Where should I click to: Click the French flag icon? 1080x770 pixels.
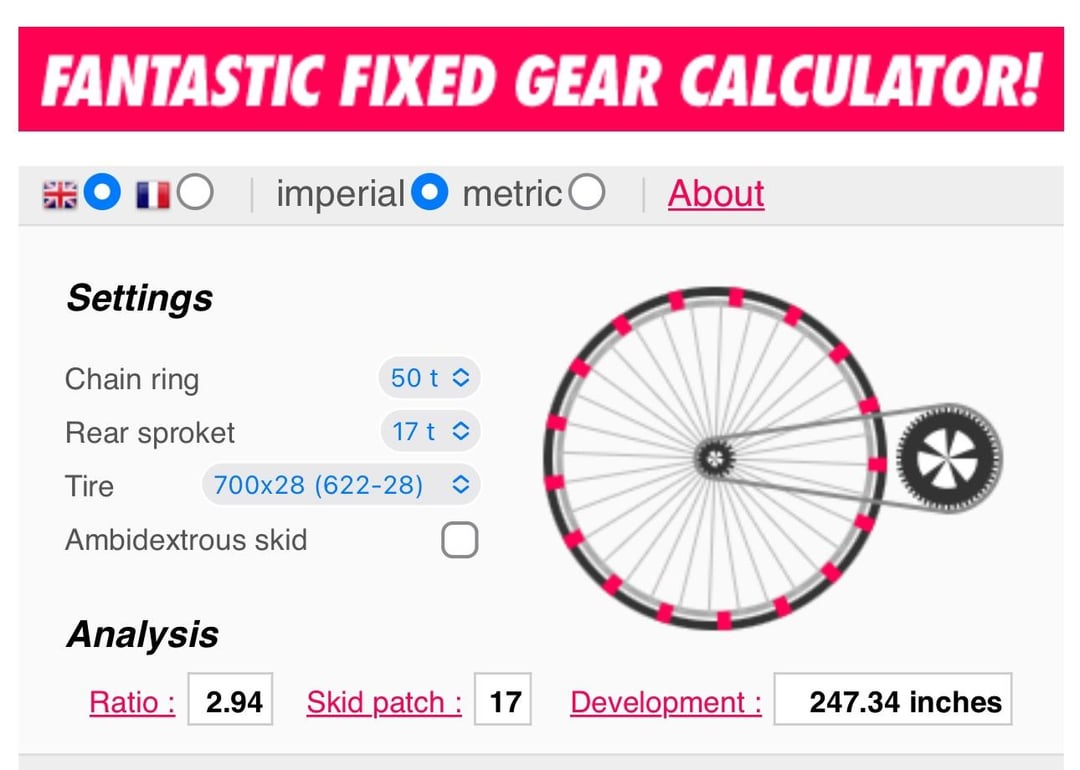tap(153, 194)
